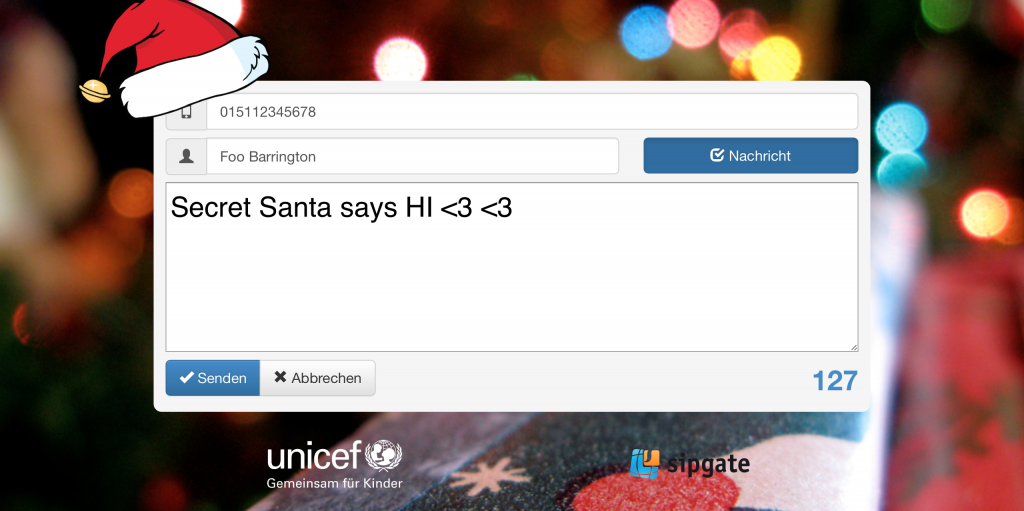Click the textarea resize handle corner
Viewport: 1024px width, 511px height.
854,347
